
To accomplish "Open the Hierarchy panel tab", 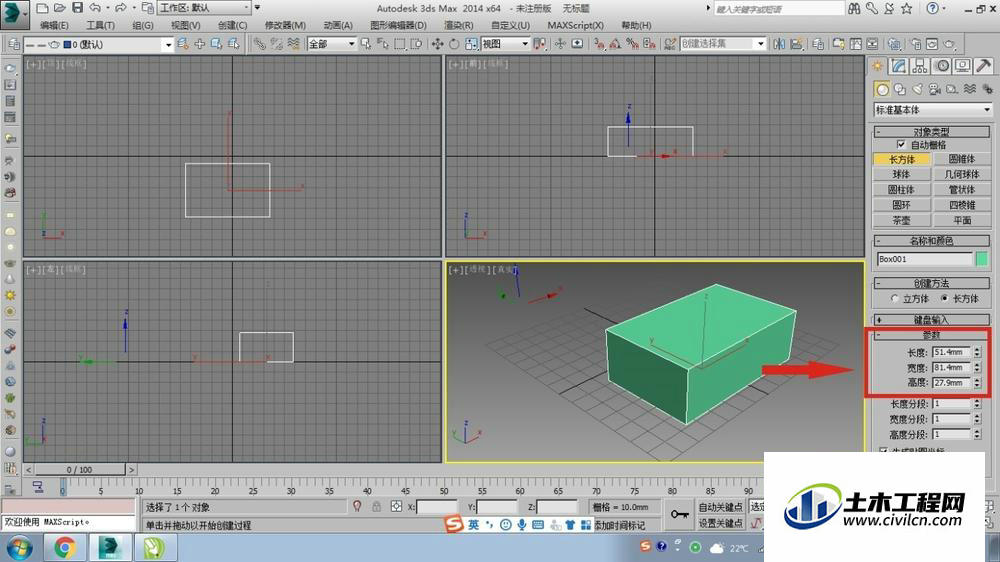I will 920,66.
